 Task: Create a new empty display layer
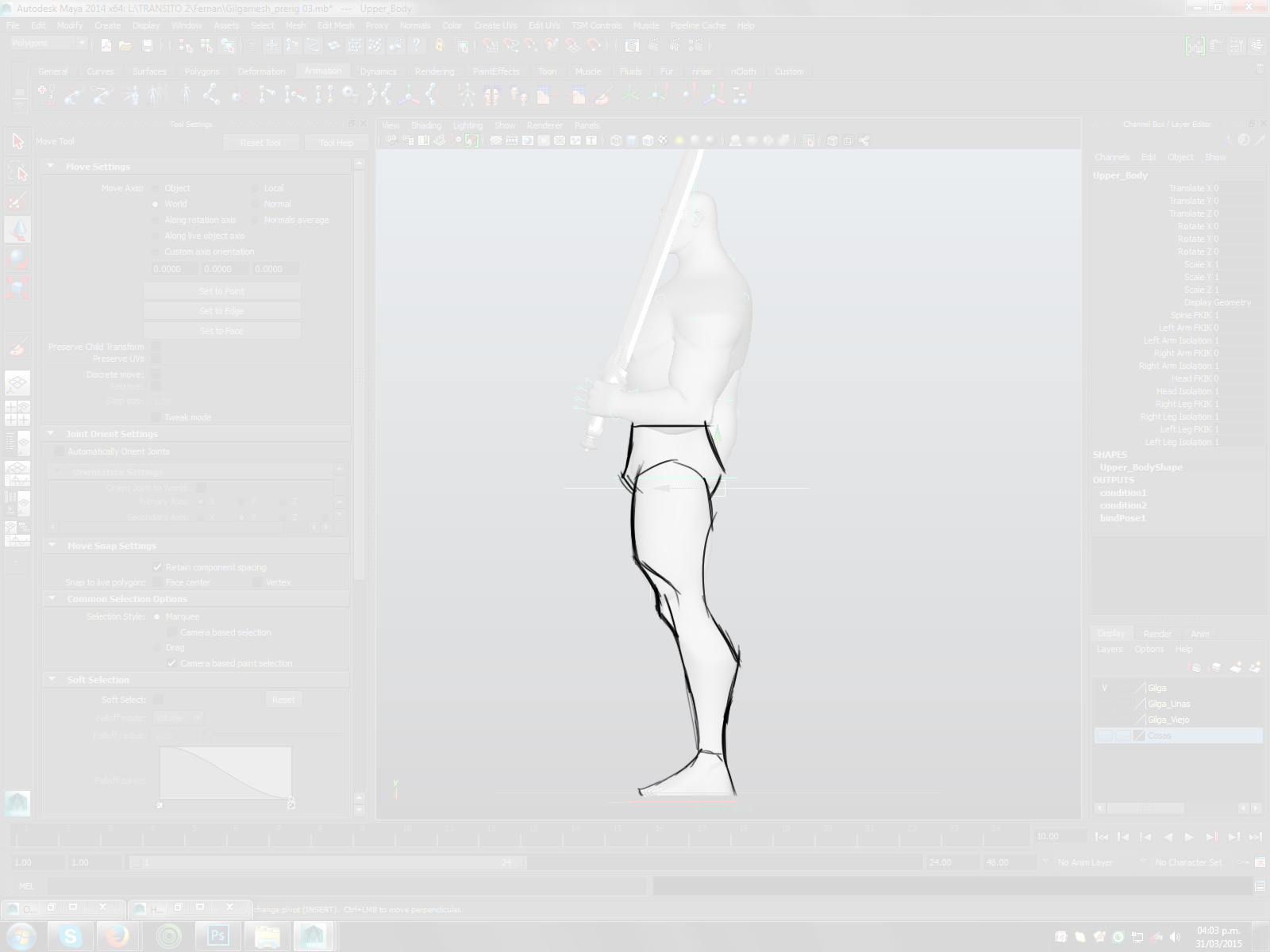point(1235,667)
